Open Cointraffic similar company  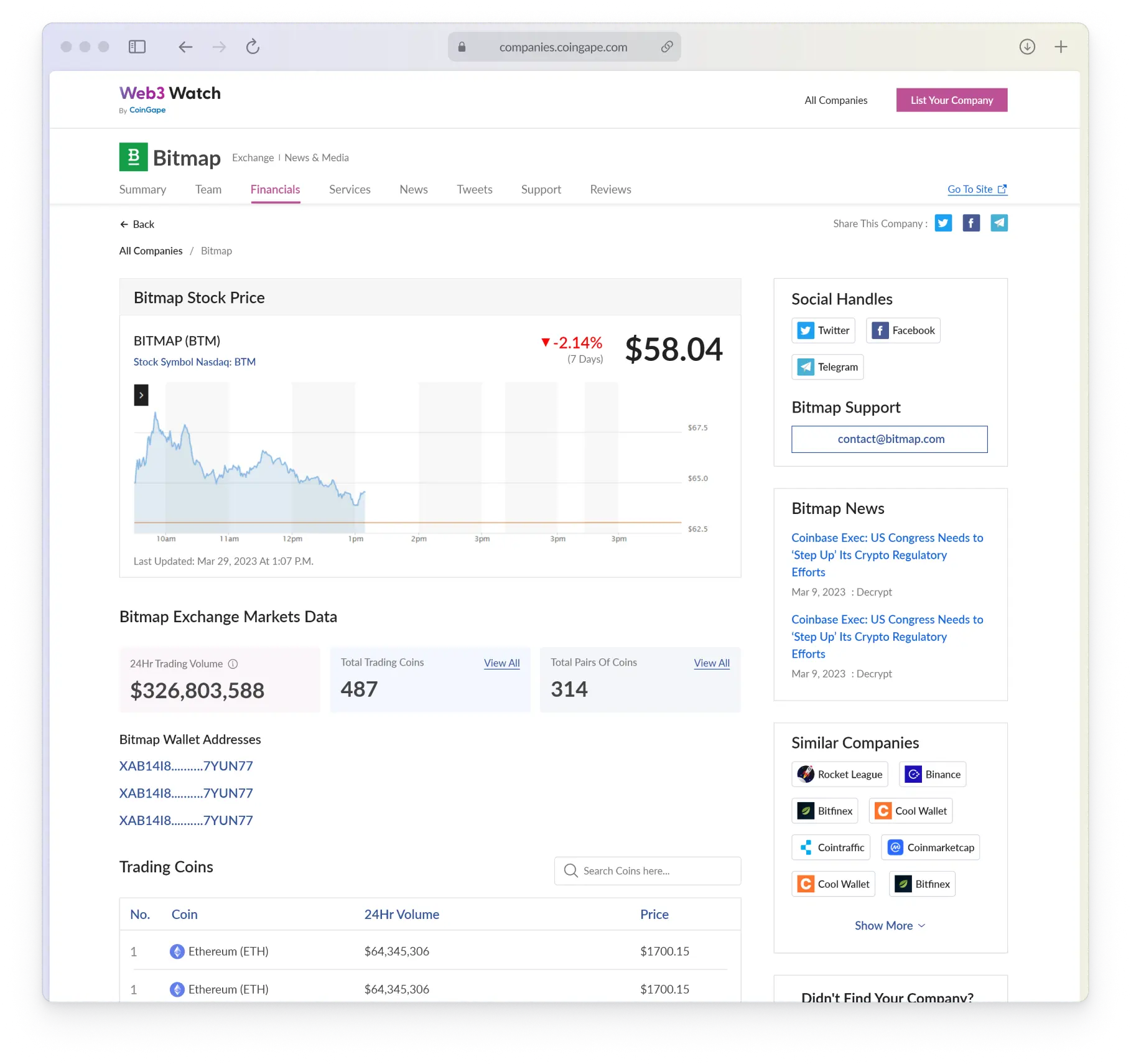point(831,847)
